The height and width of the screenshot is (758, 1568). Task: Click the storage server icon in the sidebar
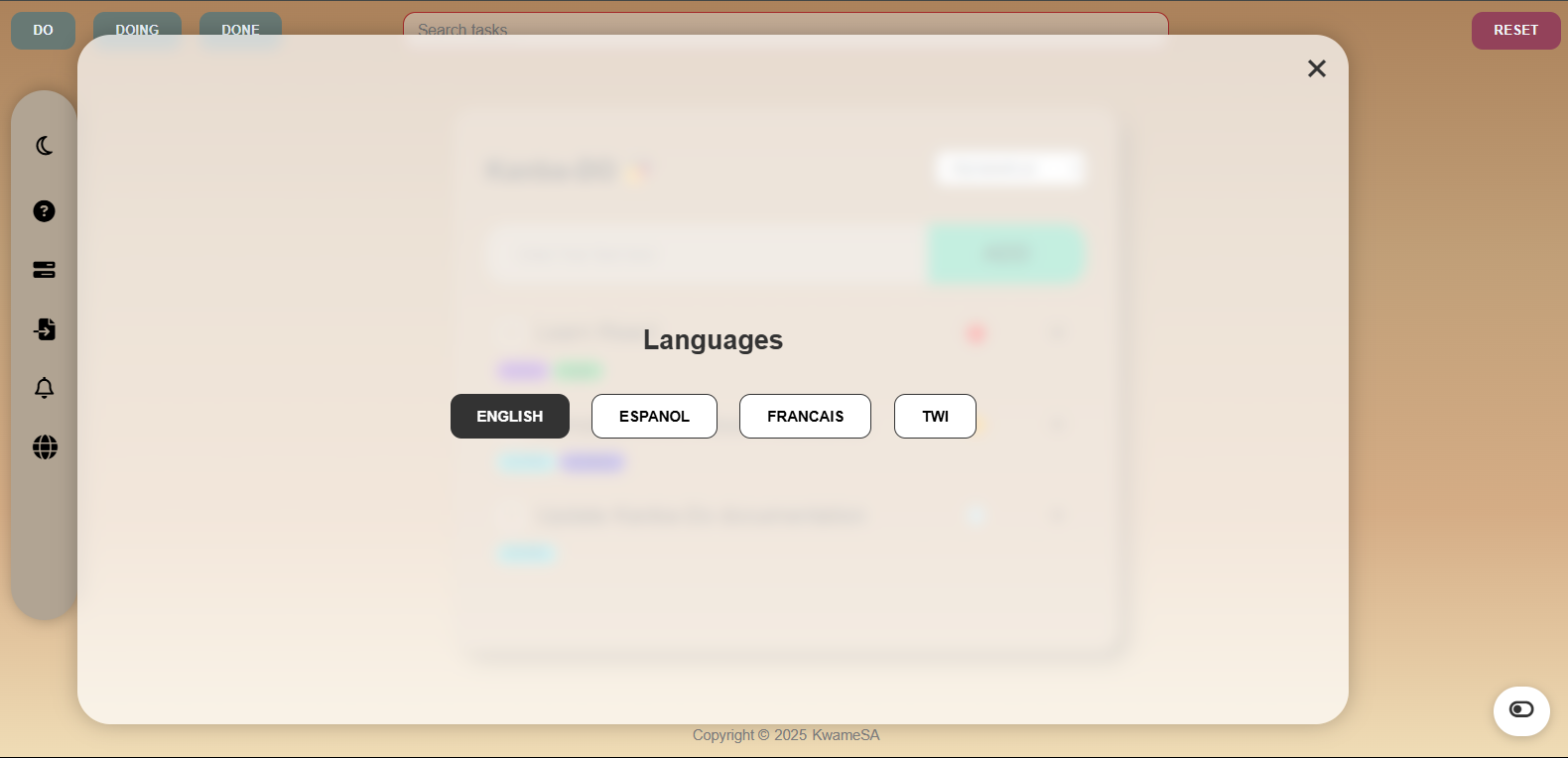(45, 270)
